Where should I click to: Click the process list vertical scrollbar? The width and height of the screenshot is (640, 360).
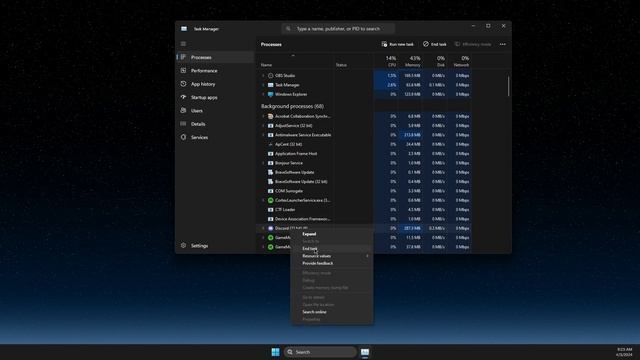pos(508,86)
